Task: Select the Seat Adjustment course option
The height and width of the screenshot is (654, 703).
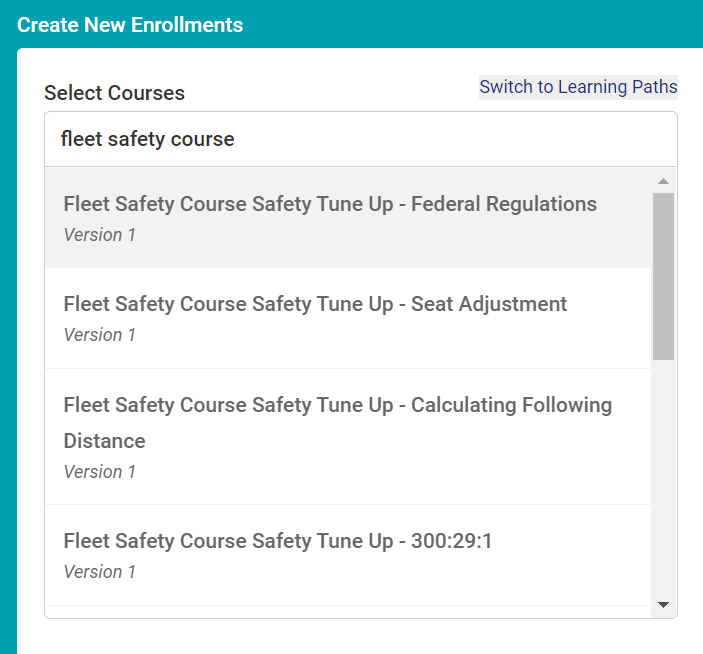Action: pyautogui.click(x=315, y=304)
